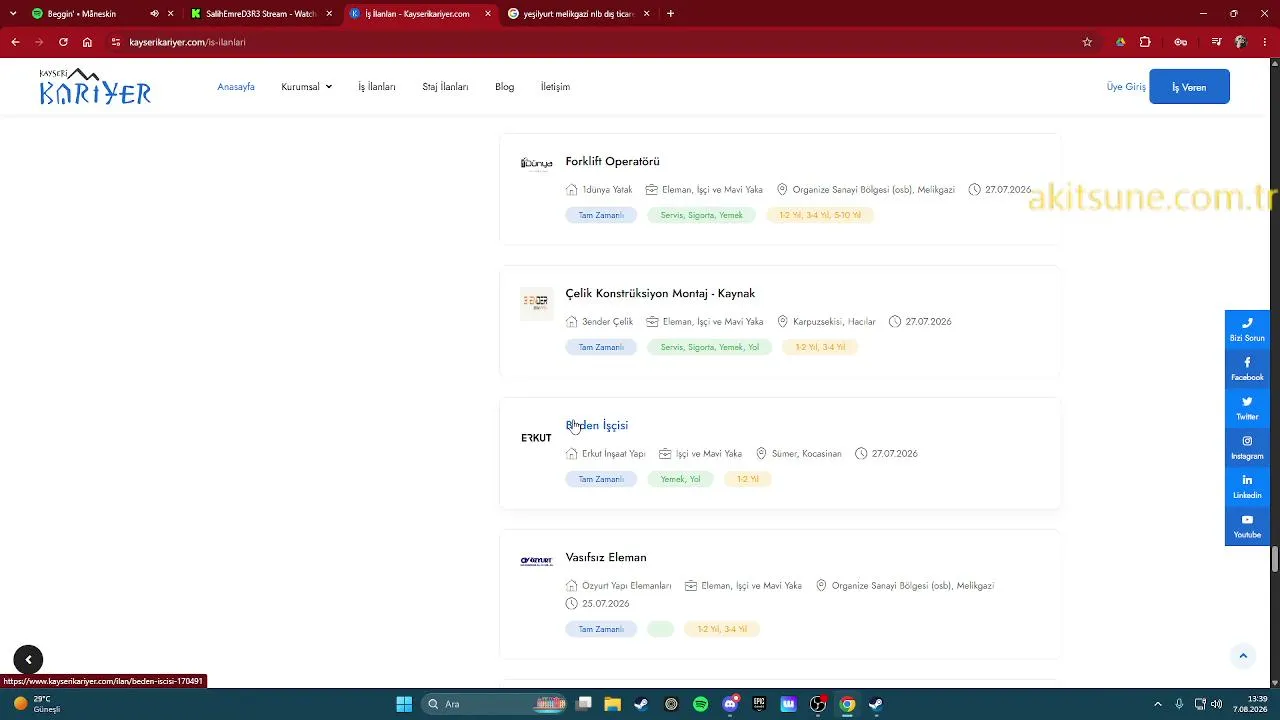
Task: Open the Beden İşçisi job listing
Action: click(597, 425)
